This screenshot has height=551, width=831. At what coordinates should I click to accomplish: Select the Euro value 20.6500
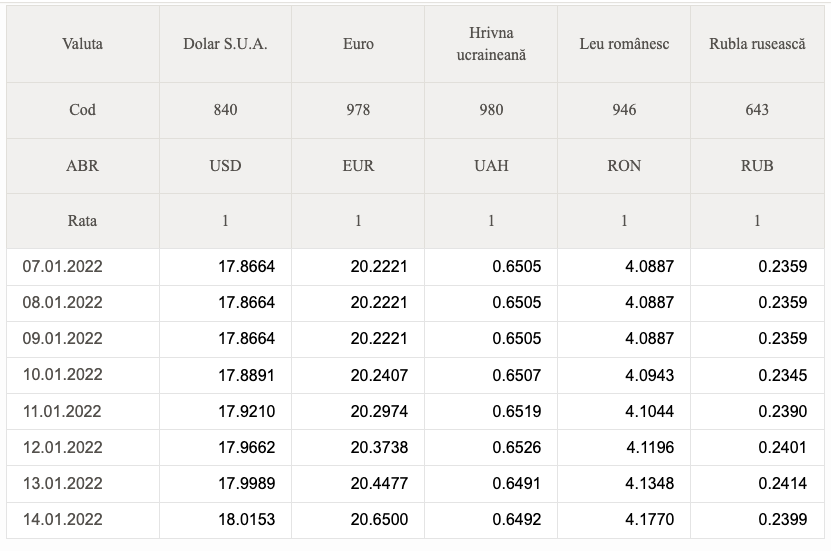[379, 519]
